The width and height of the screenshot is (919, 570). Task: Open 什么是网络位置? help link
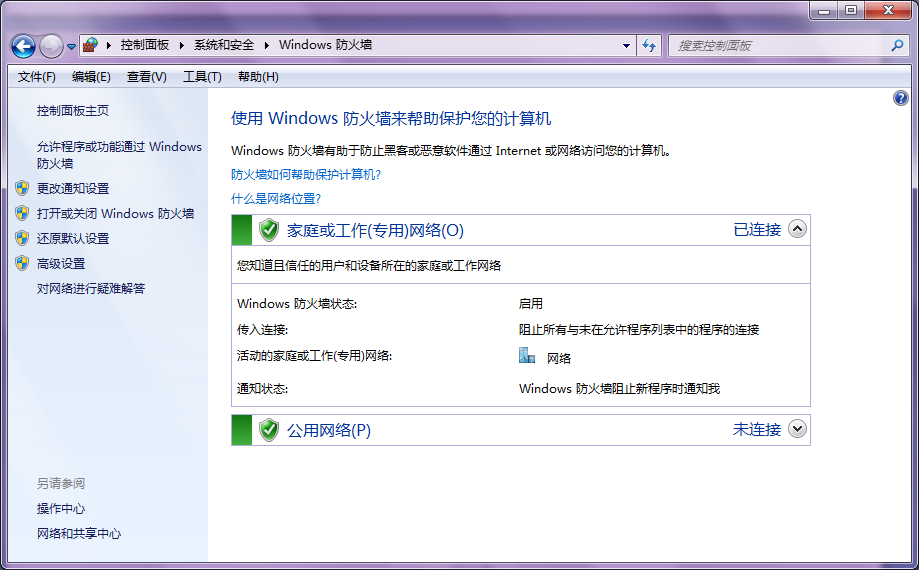point(276,198)
